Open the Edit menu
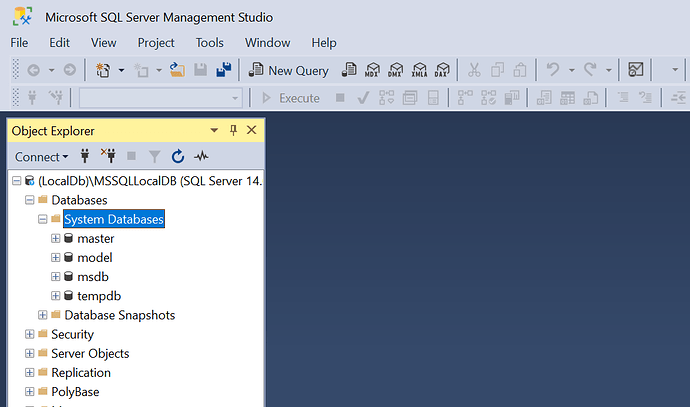This screenshot has width=690, height=407. [59, 43]
